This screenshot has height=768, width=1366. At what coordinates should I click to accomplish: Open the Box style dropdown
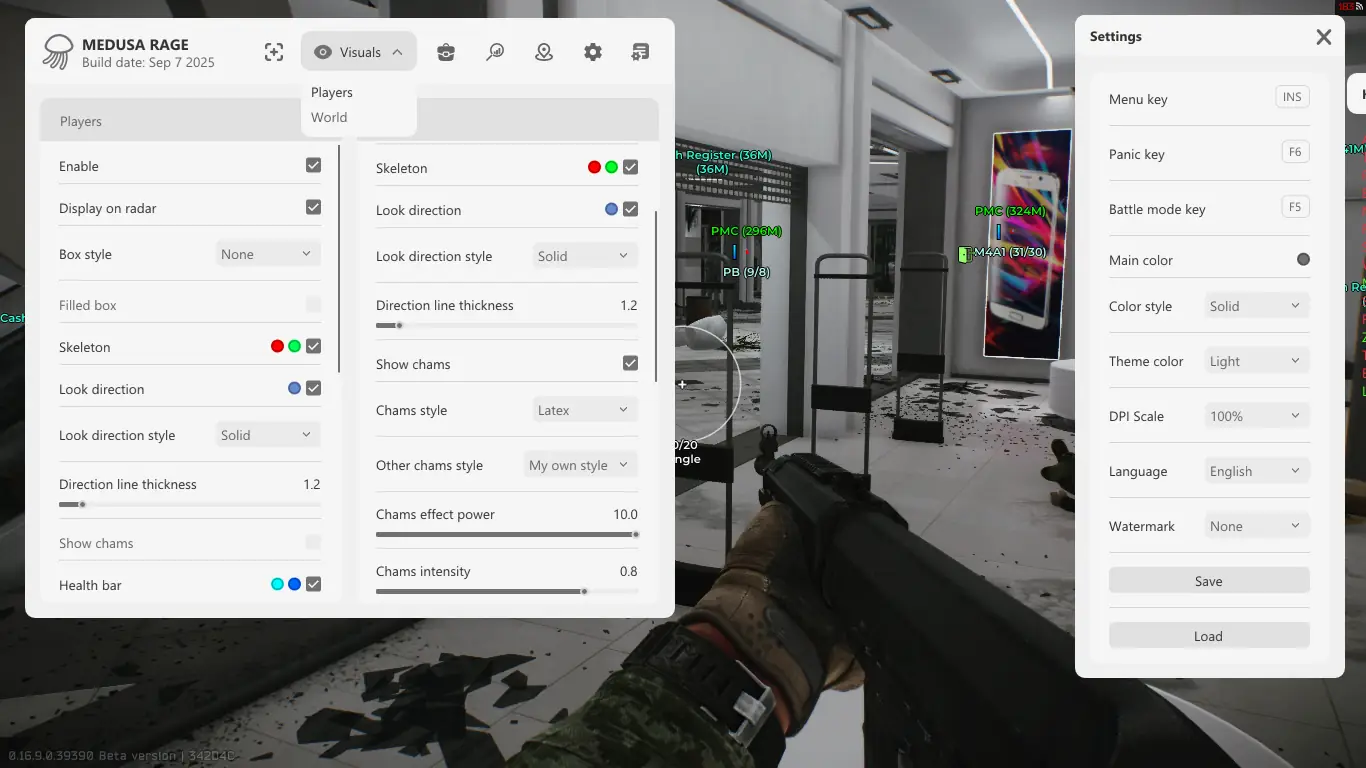[268, 254]
